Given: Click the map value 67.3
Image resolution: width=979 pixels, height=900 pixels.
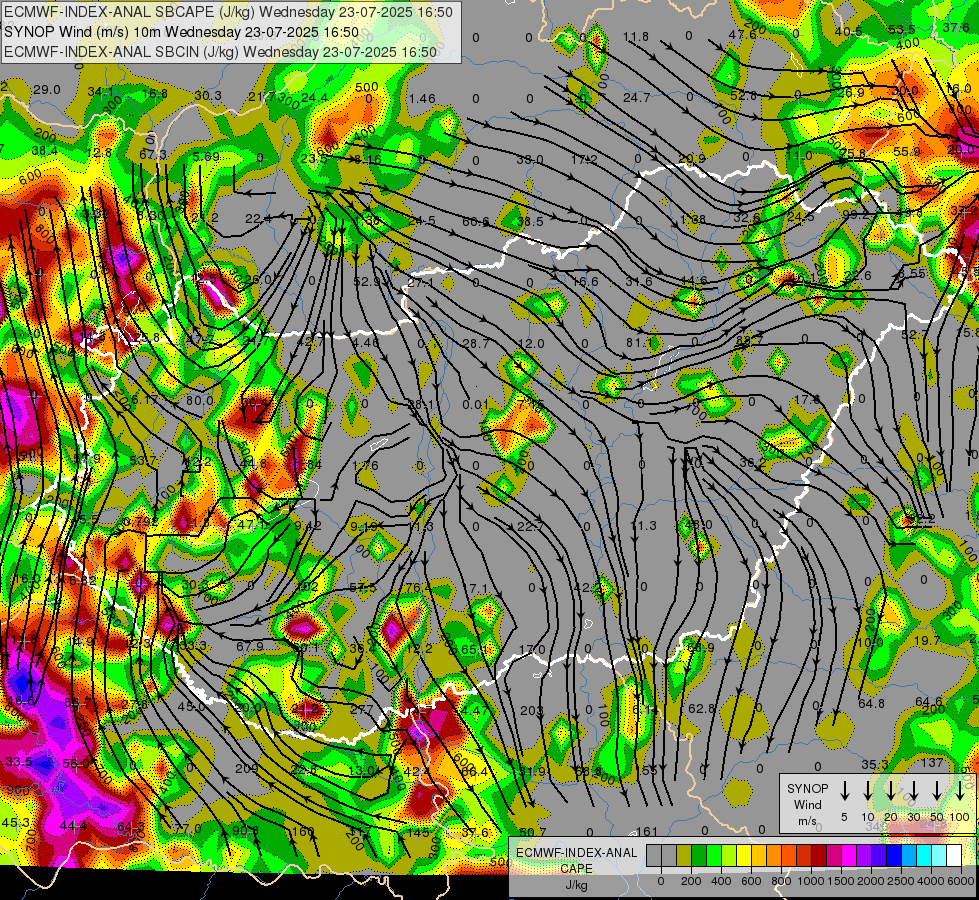Looking at the screenshot, I should click(153, 154).
